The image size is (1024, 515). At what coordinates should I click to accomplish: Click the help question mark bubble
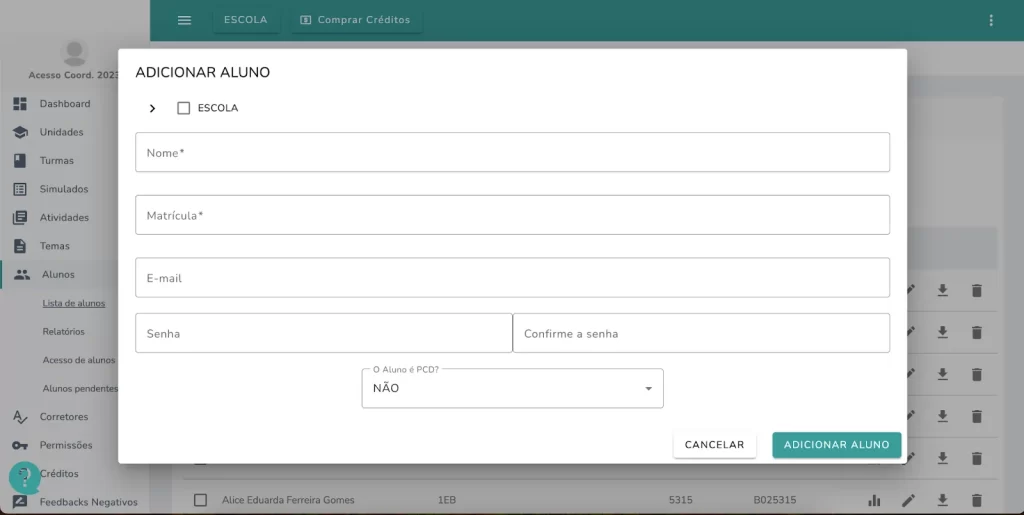(x=24, y=478)
